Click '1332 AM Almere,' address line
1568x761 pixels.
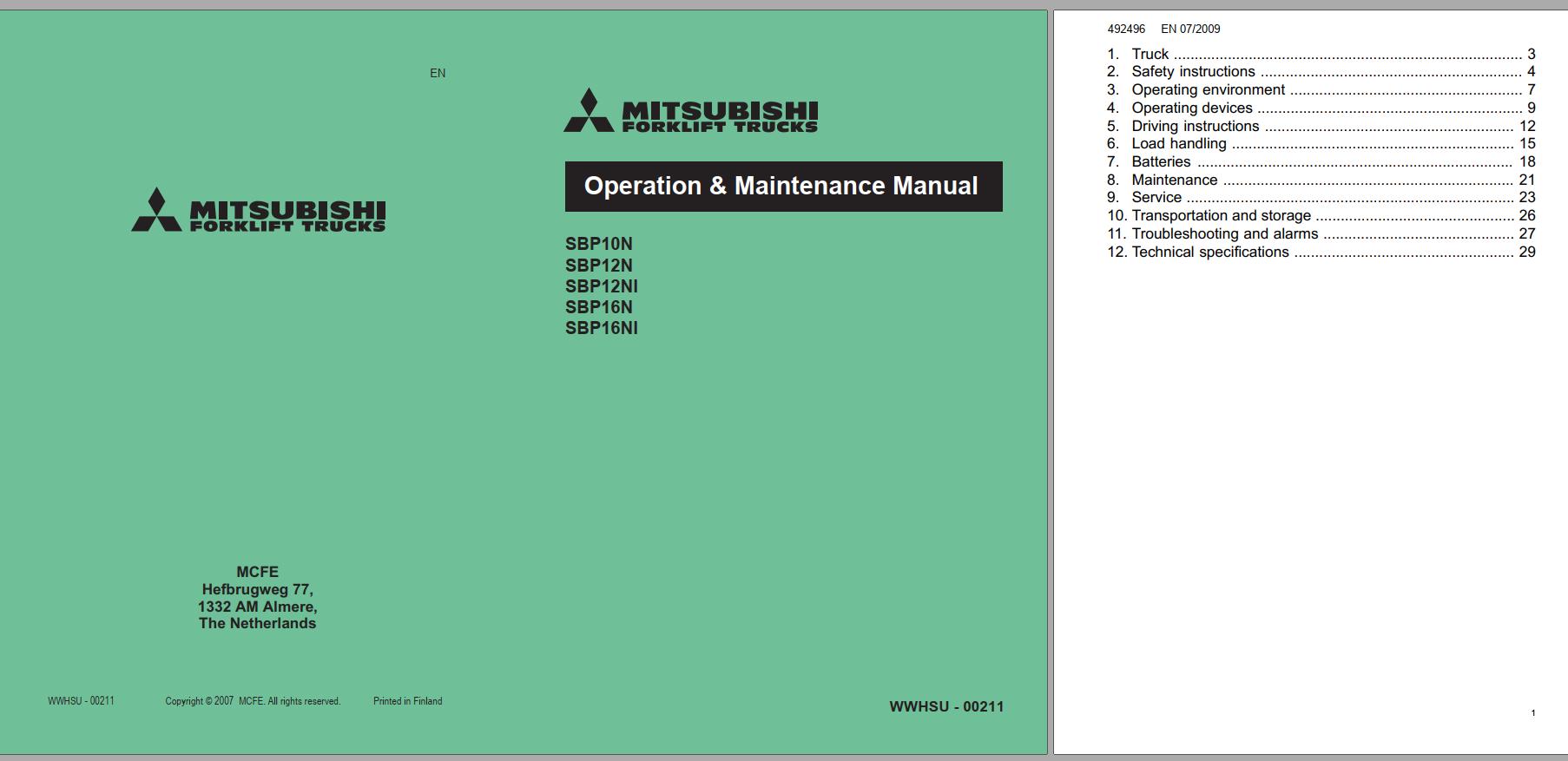pos(258,607)
